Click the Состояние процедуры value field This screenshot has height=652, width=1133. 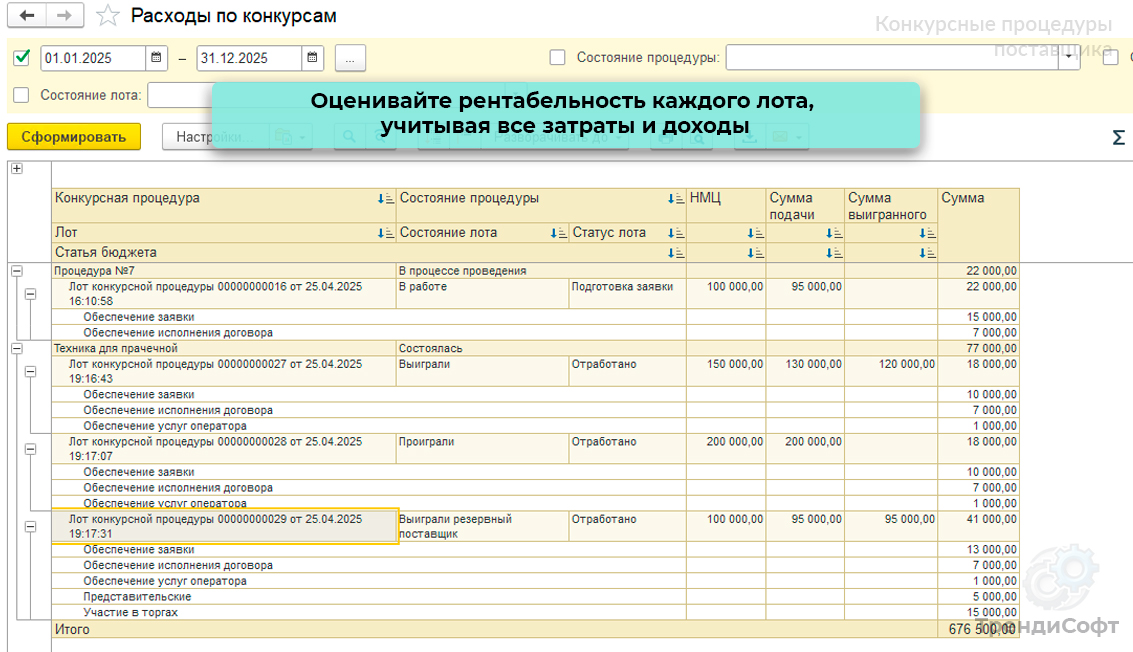pos(892,58)
